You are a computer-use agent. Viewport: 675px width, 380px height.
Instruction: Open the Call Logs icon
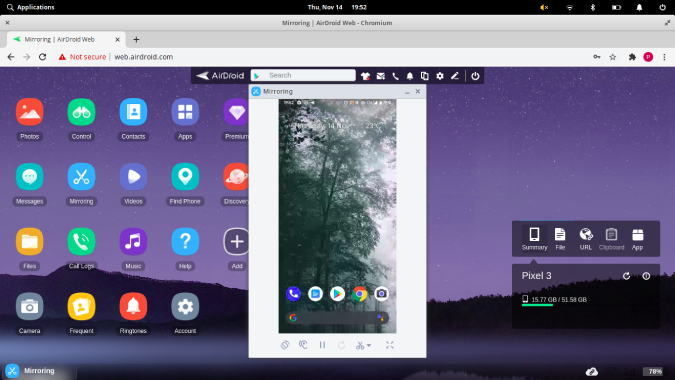pos(81,241)
